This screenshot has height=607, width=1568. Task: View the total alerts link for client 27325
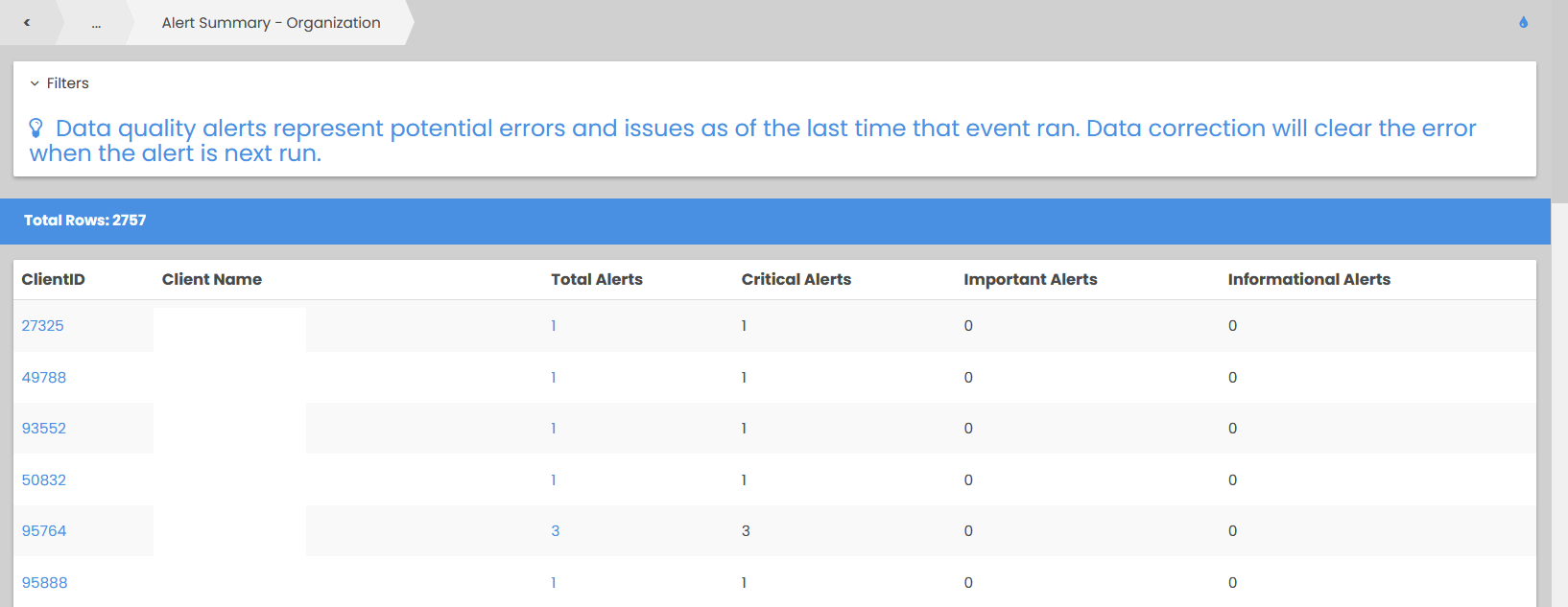(x=554, y=326)
